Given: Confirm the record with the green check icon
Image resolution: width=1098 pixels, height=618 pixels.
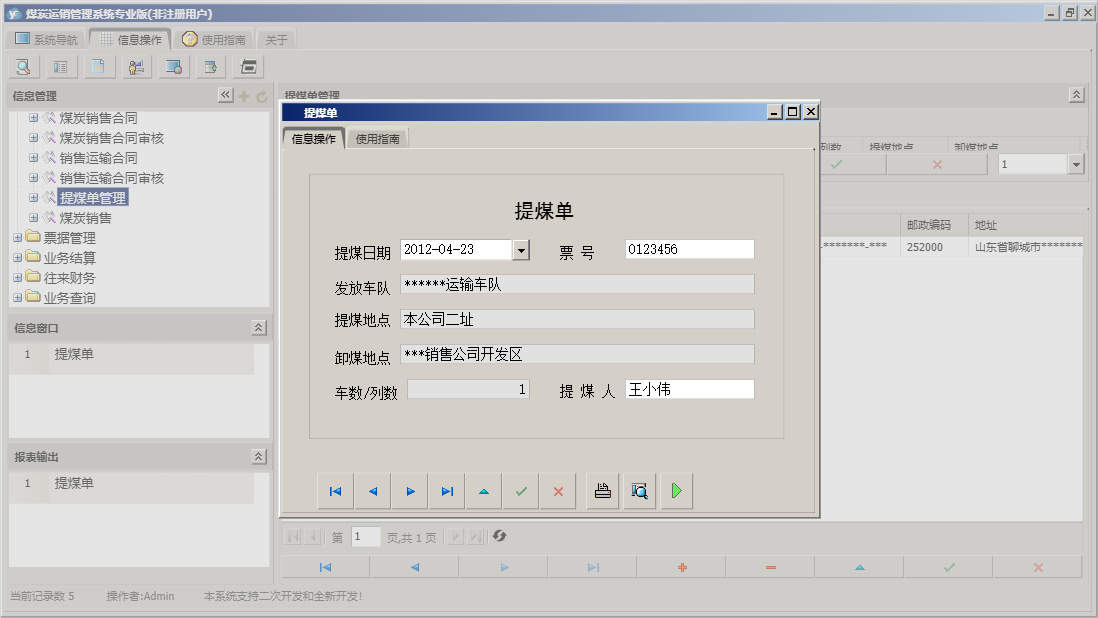Looking at the screenshot, I should tap(520, 490).
